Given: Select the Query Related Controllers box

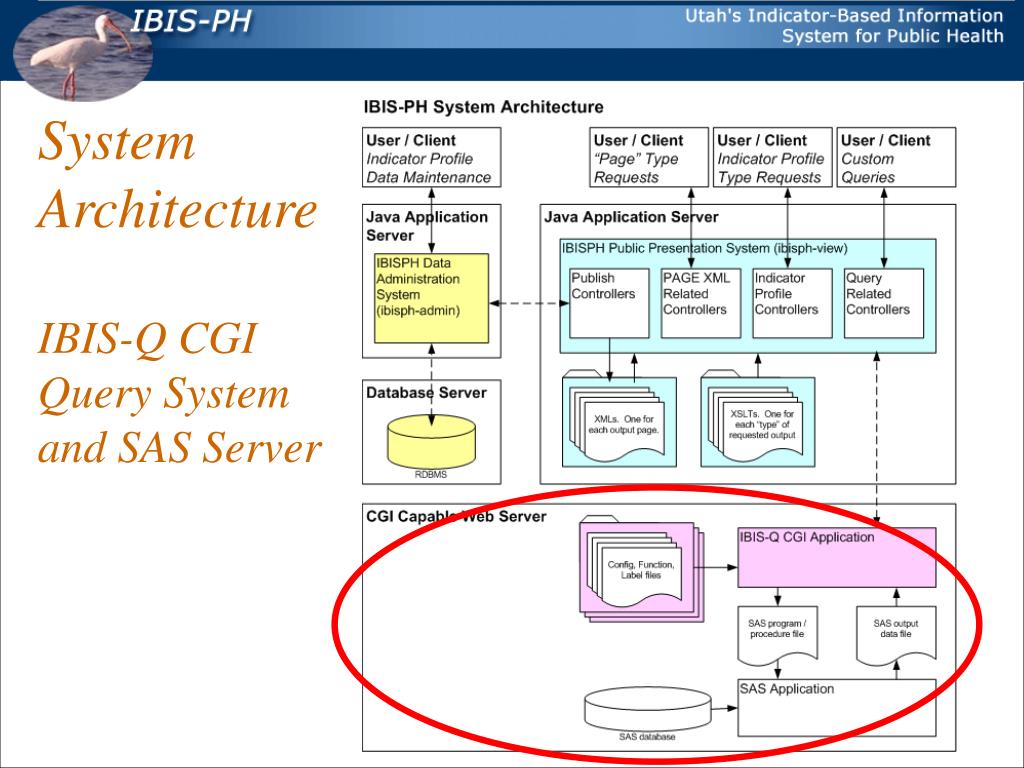Looking at the screenshot, I should pos(884,303).
